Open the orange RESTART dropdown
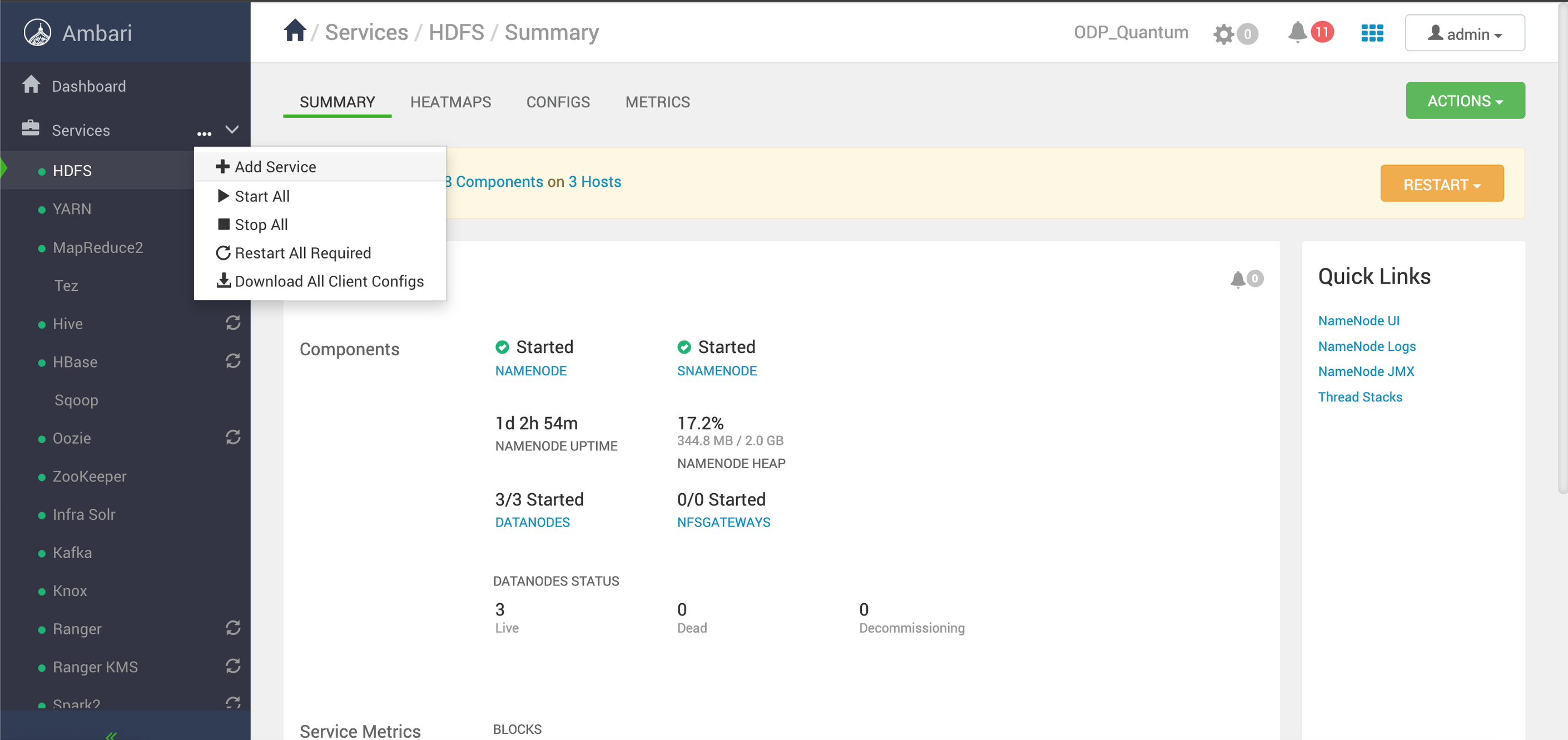Screen dimensions: 1568x740 click(x=1441, y=184)
